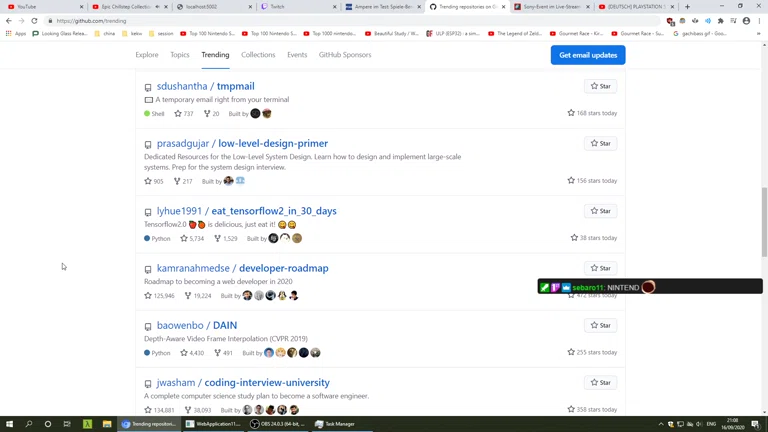Click first contributor avatar of DAIN

[269, 353]
